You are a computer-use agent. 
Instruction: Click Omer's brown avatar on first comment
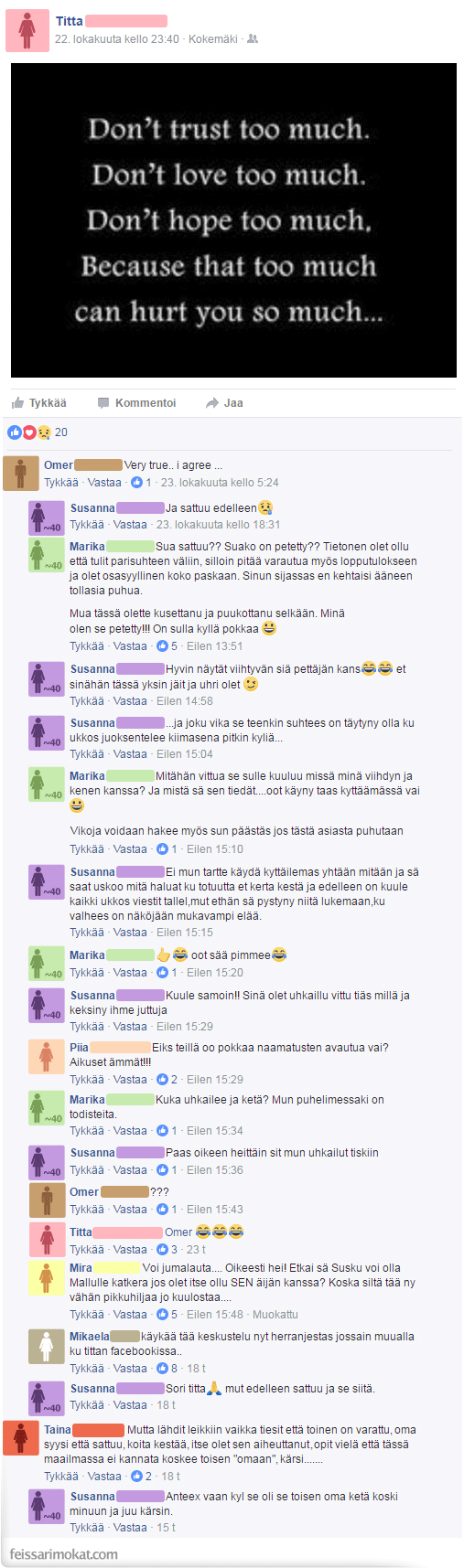point(21,474)
